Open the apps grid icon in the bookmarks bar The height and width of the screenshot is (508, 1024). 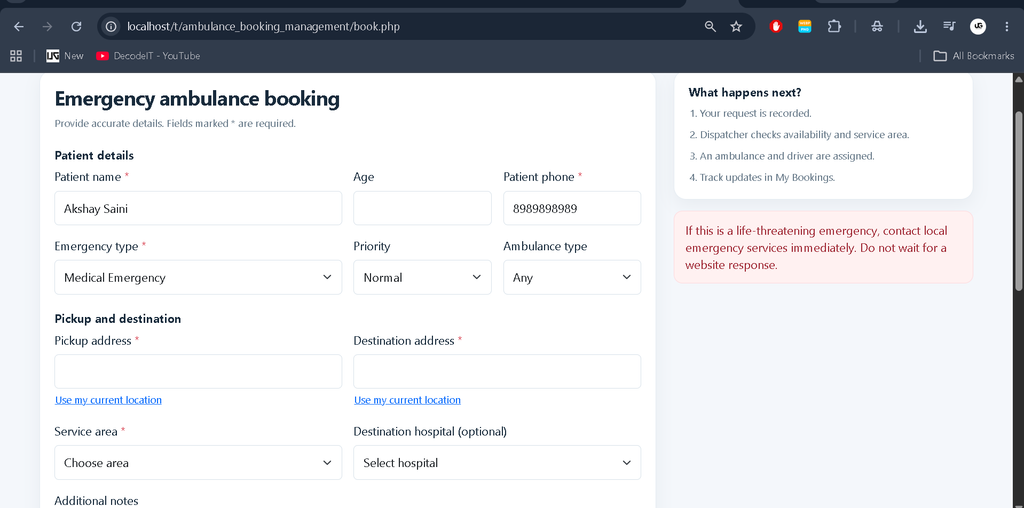click(x=16, y=56)
